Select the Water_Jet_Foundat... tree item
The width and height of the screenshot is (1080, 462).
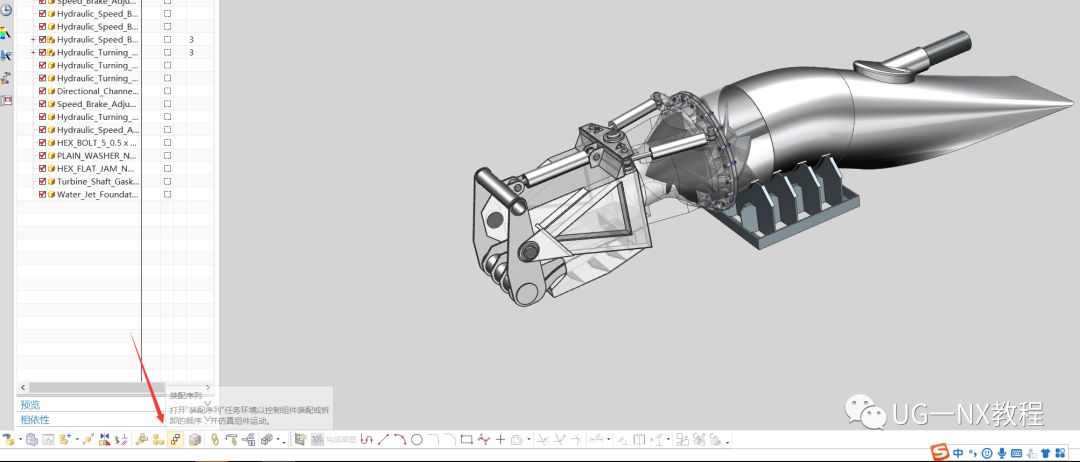tap(98, 194)
